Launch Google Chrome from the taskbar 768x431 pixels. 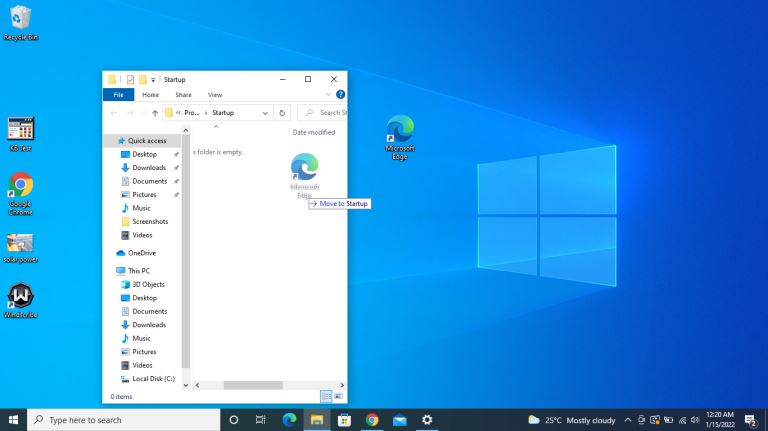coord(372,420)
